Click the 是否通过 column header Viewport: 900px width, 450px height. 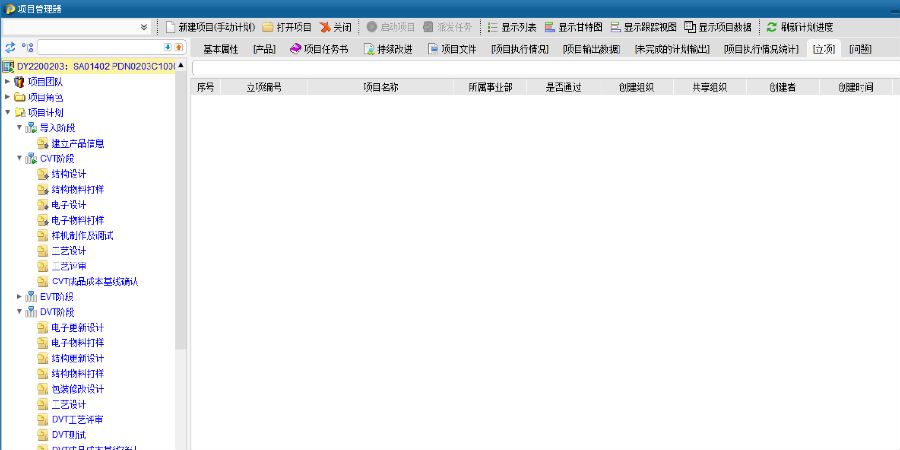coord(564,87)
